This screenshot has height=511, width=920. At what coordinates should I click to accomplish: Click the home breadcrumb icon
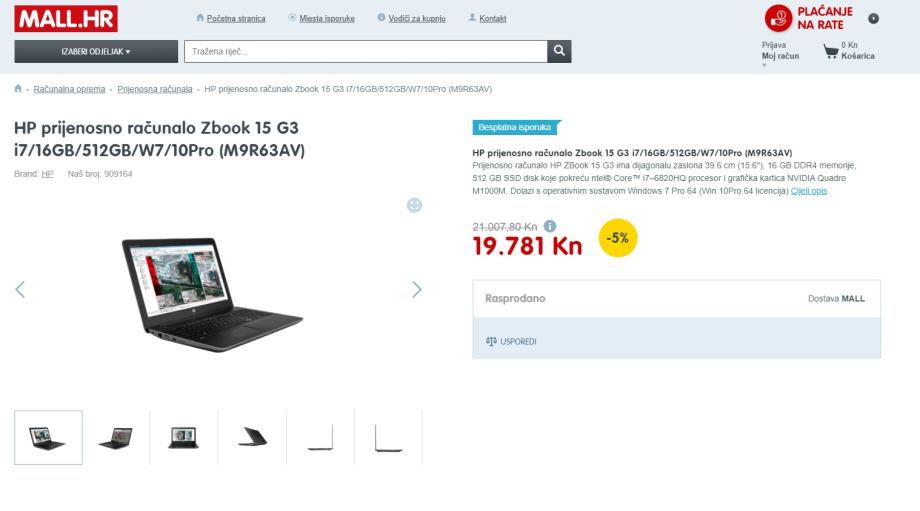coord(18,89)
